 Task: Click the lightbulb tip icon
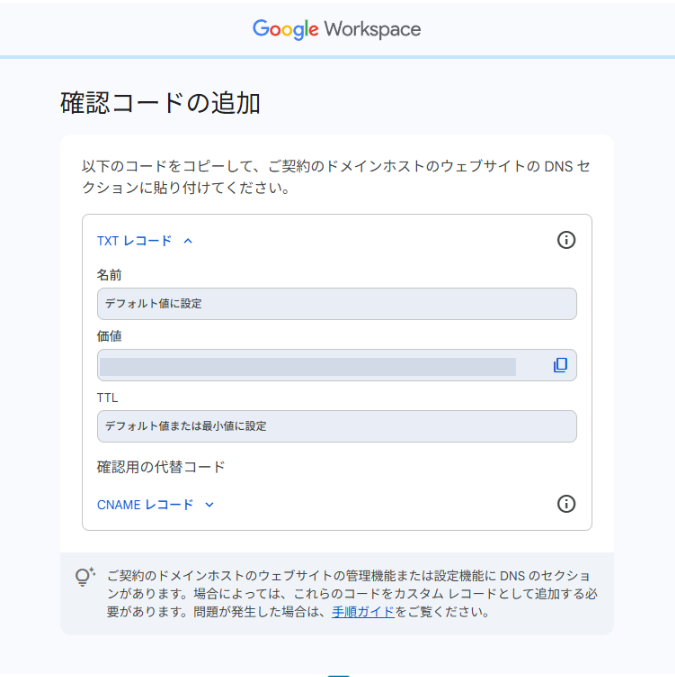coord(84,577)
